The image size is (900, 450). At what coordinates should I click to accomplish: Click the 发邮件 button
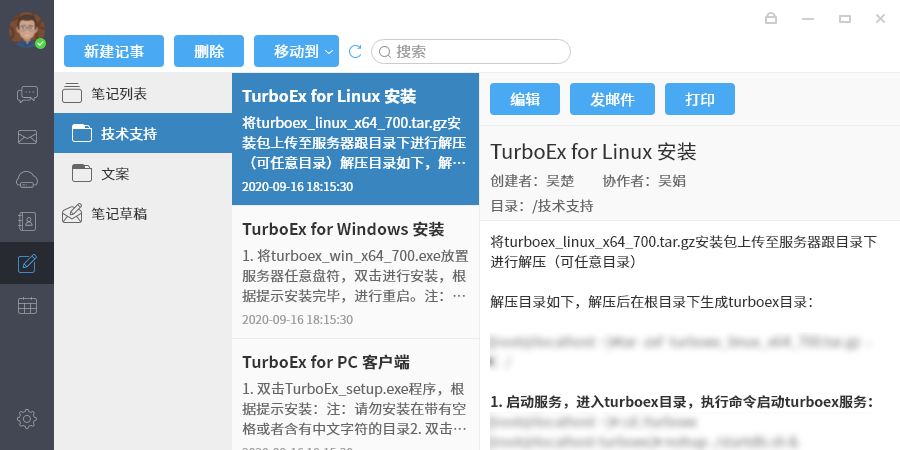pyautogui.click(x=612, y=99)
